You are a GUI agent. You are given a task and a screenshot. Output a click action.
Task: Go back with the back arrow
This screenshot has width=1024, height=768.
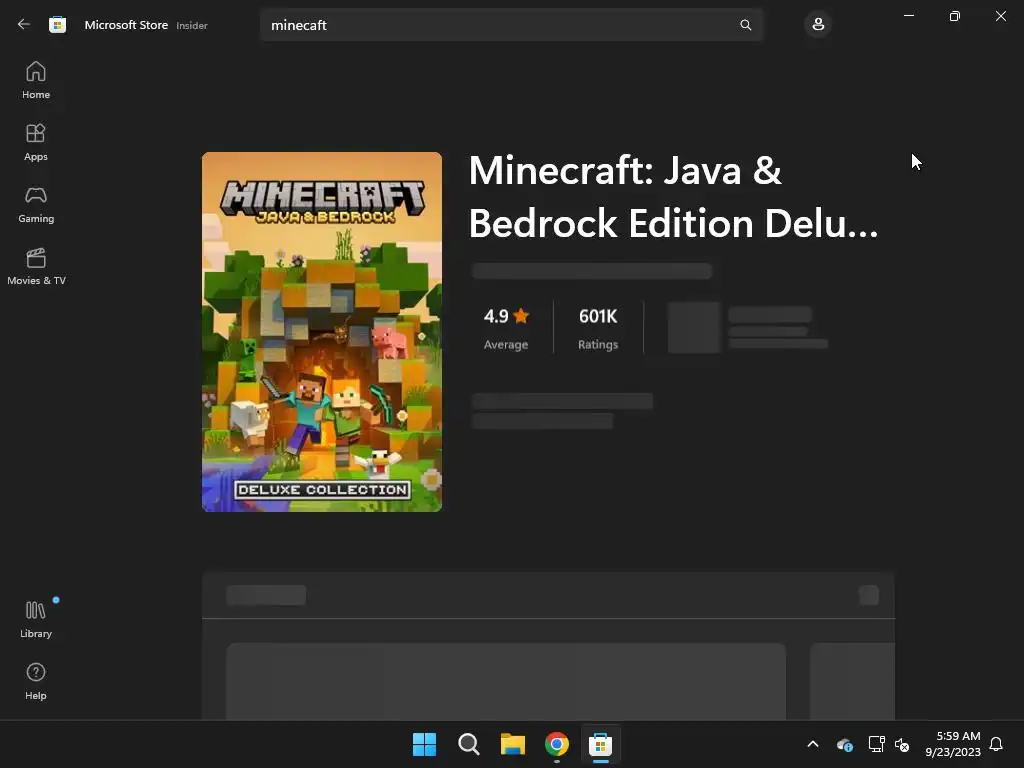pyautogui.click(x=24, y=25)
